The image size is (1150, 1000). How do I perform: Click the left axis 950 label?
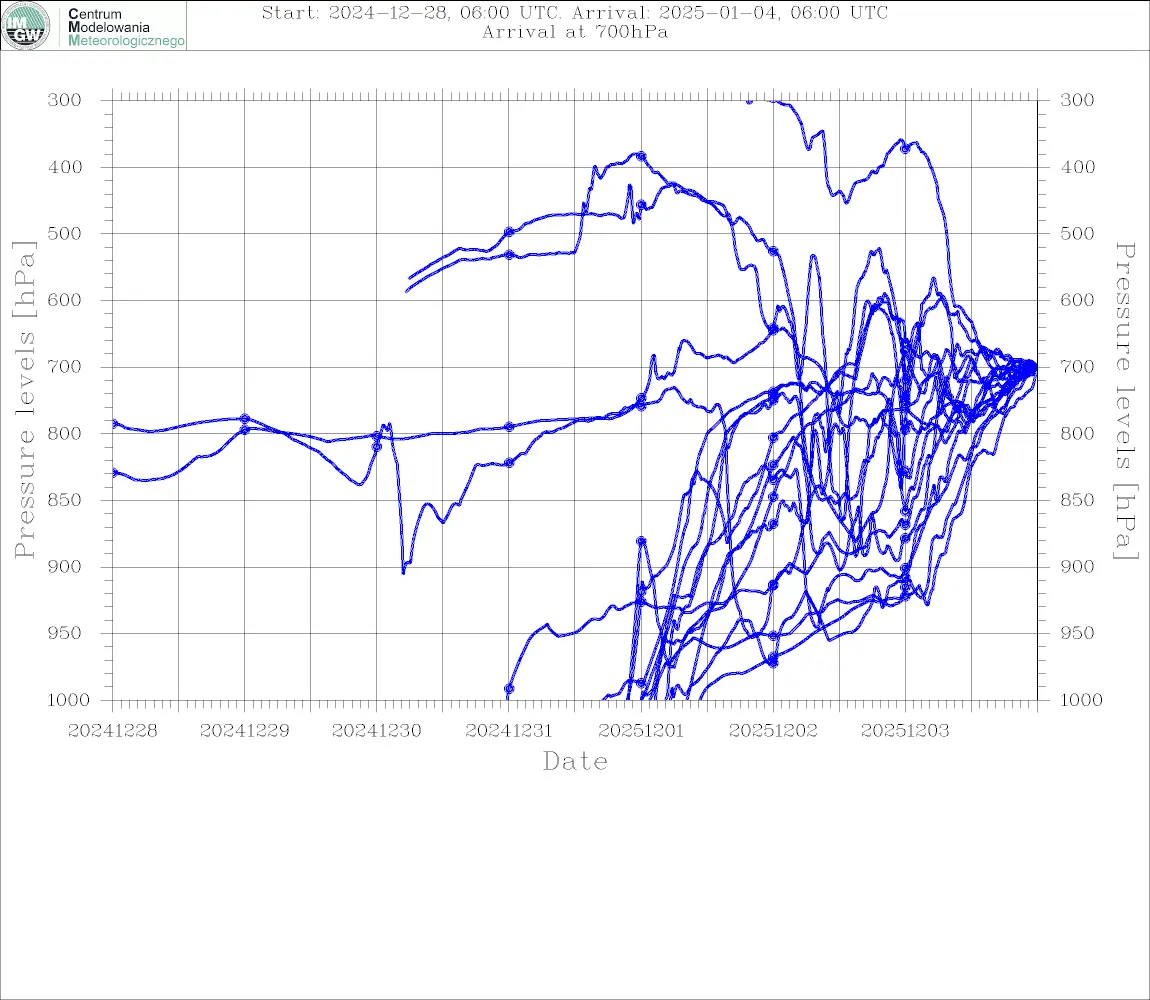65,633
